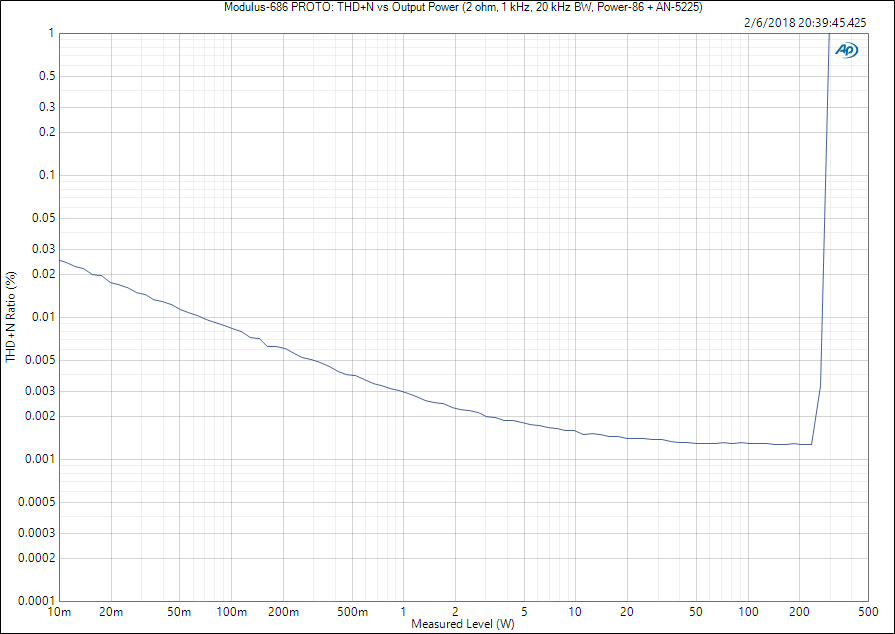Click the x-axis value 50m
The width and height of the screenshot is (895, 634).
(179, 612)
